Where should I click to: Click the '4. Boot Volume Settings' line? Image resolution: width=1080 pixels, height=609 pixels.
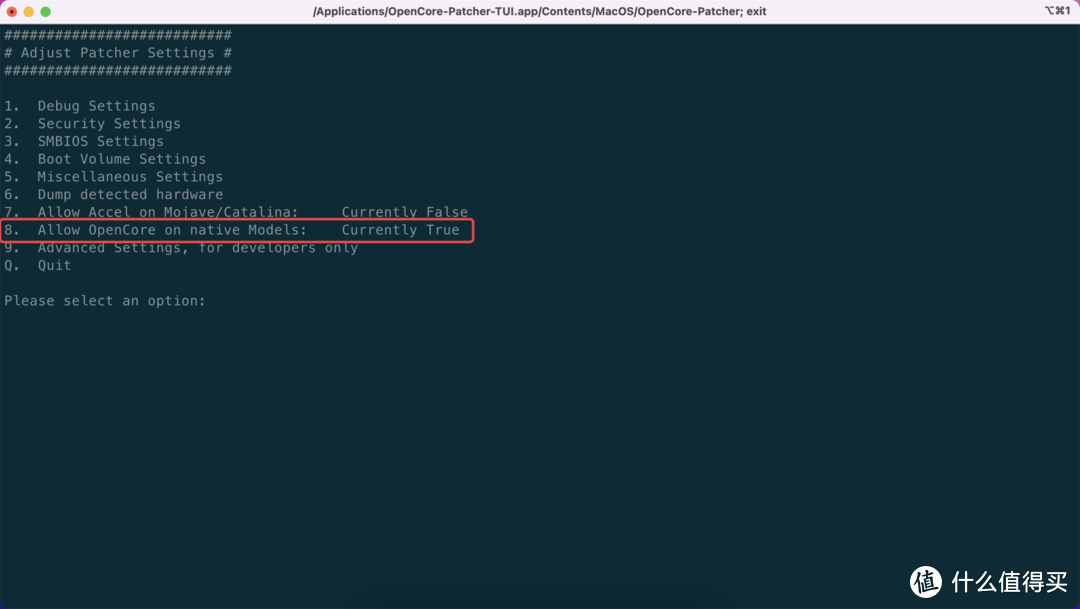(105, 159)
